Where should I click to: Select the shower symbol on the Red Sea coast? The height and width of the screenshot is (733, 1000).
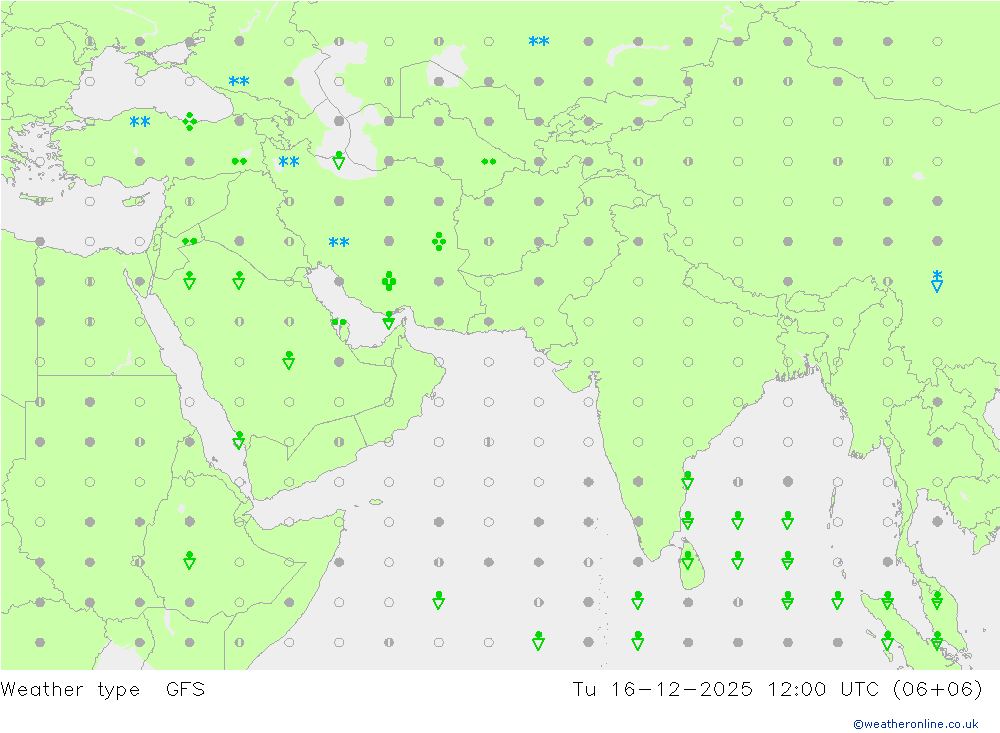pos(239,440)
